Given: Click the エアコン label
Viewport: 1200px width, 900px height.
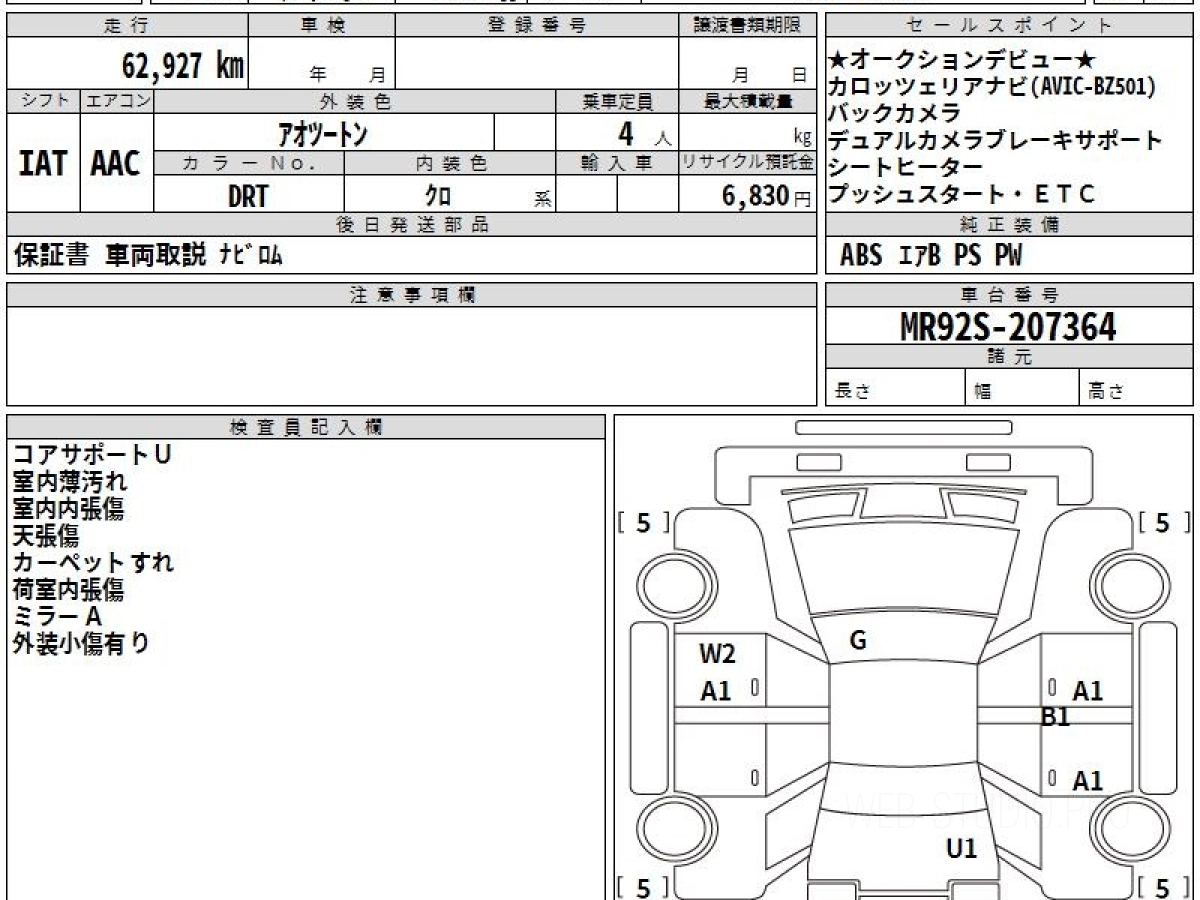Looking at the screenshot, I should [x=117, y=101].
